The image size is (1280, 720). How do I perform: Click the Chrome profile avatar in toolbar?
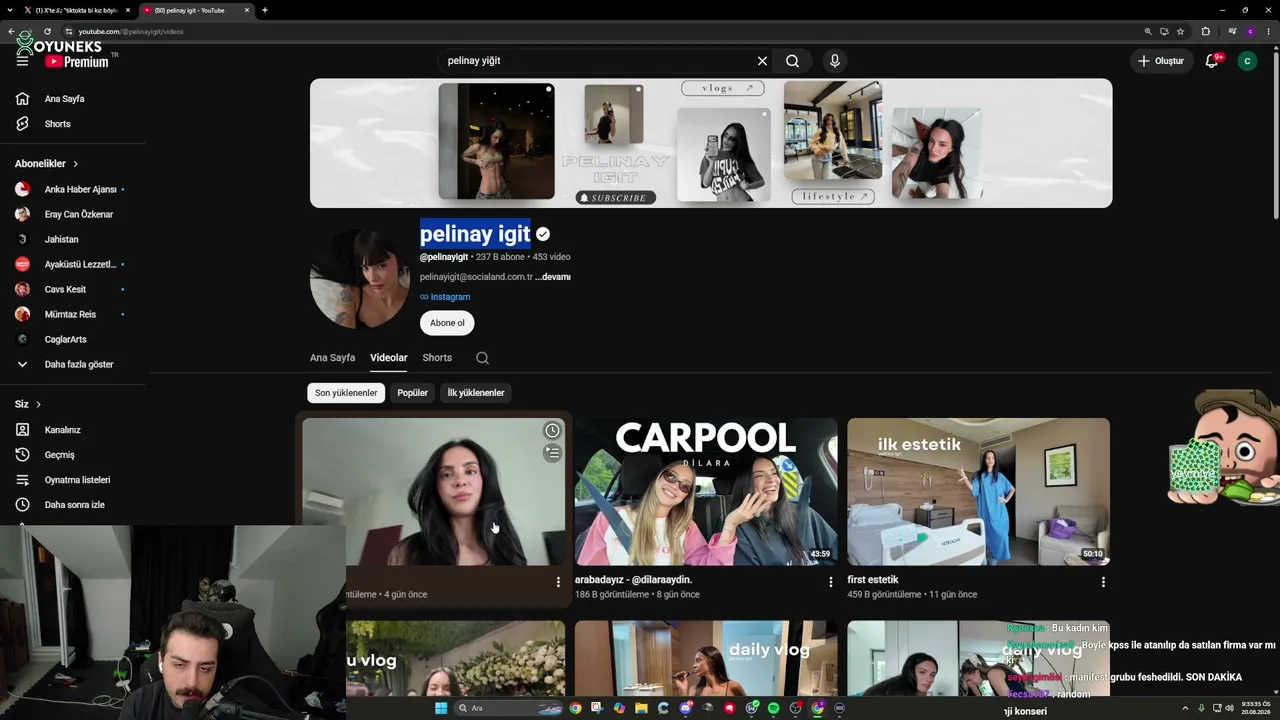[1250, 31]
